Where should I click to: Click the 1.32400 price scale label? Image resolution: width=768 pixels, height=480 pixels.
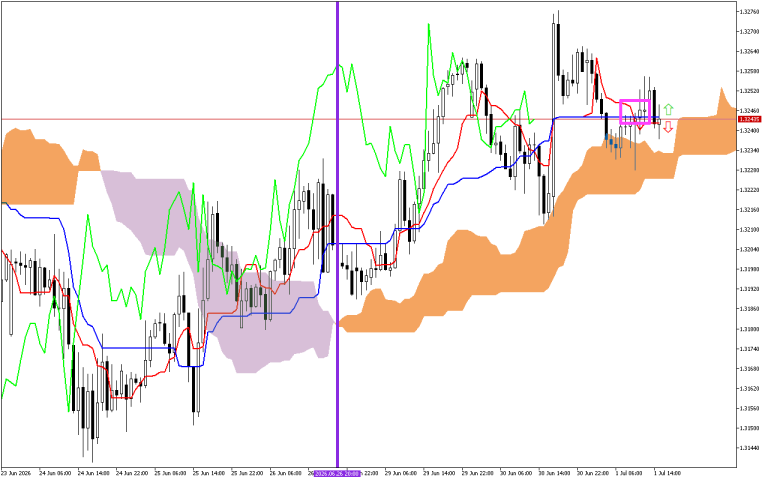pyautogui.click(x=749, y=131)
